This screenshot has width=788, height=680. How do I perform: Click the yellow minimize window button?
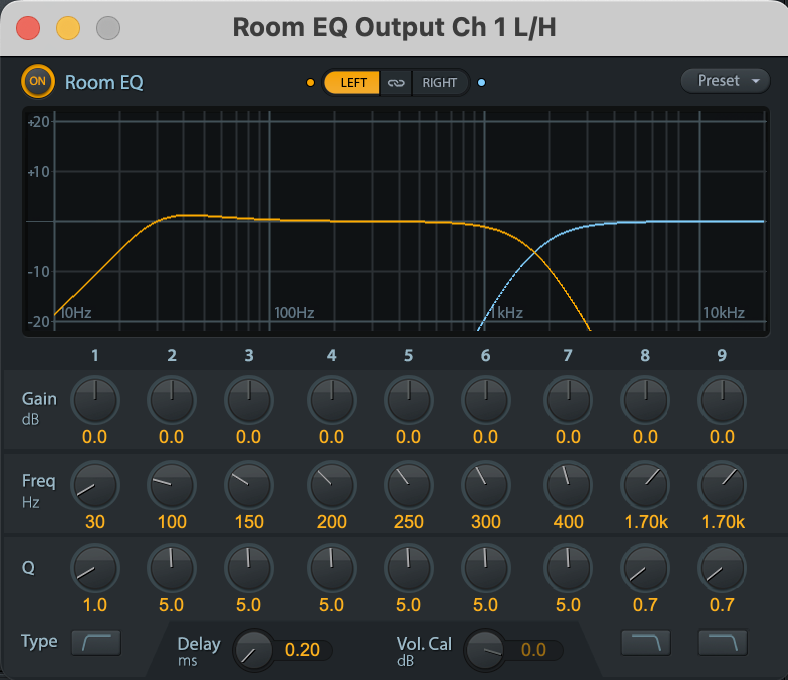coord(67,28)
